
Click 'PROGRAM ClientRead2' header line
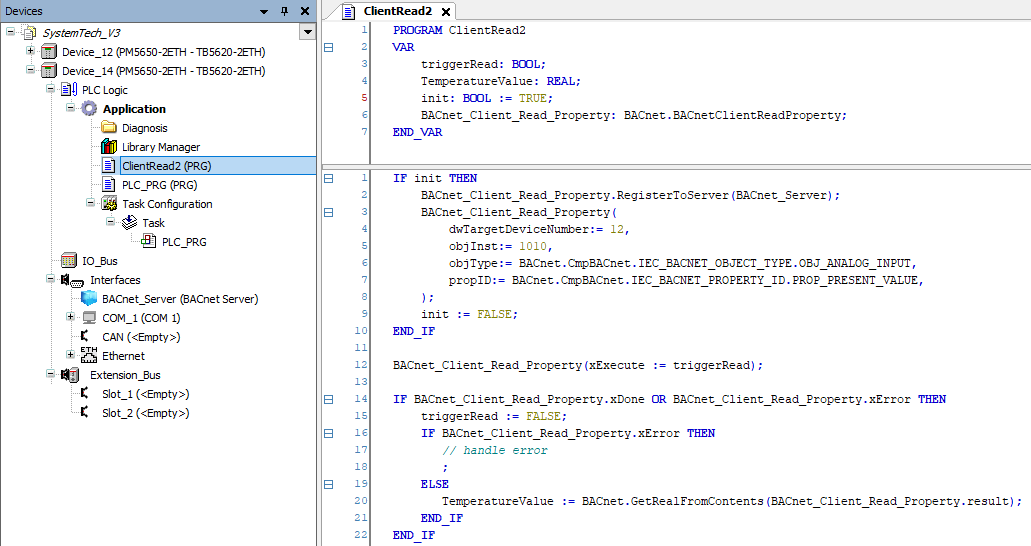(x=459, y=30)
